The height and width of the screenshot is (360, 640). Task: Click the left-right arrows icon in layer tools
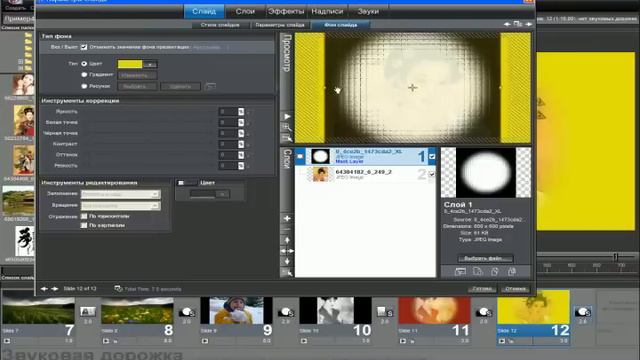[x=287, y=251]
